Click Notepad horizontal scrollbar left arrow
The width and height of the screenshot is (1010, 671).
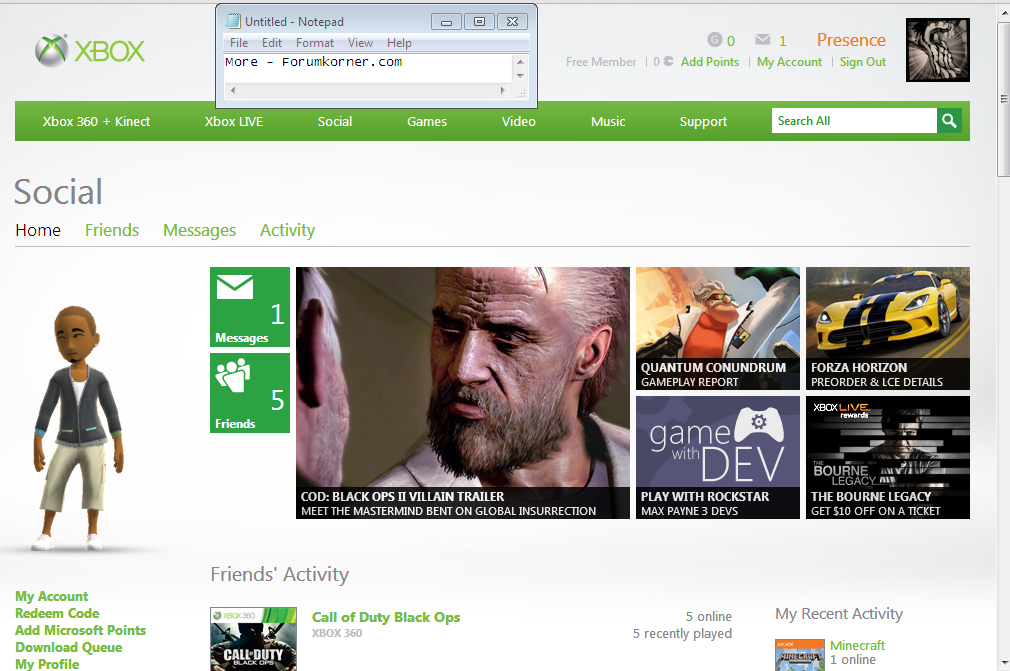click(x=233, y=91)
